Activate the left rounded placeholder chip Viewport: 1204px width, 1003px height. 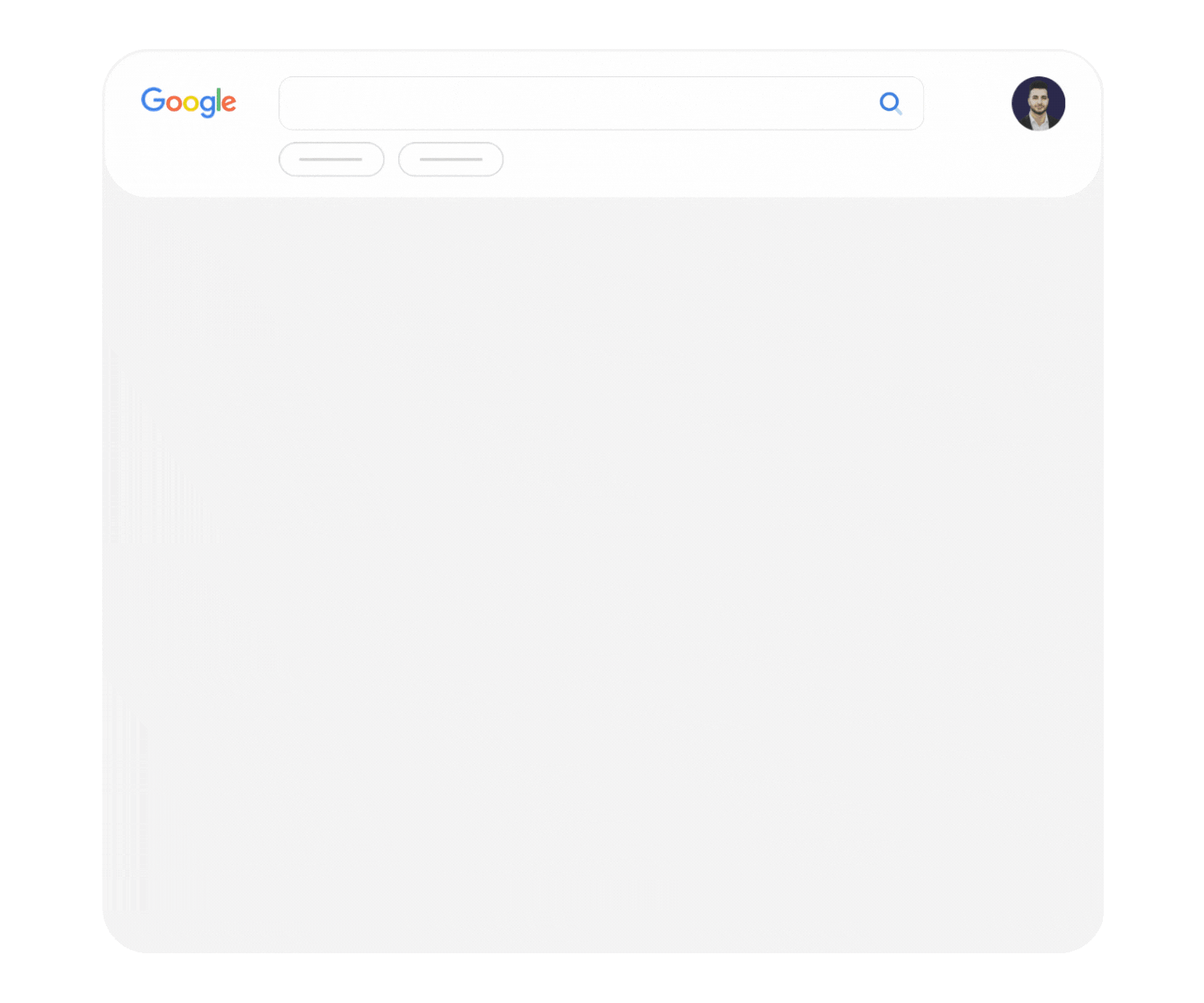click(332, 159)
